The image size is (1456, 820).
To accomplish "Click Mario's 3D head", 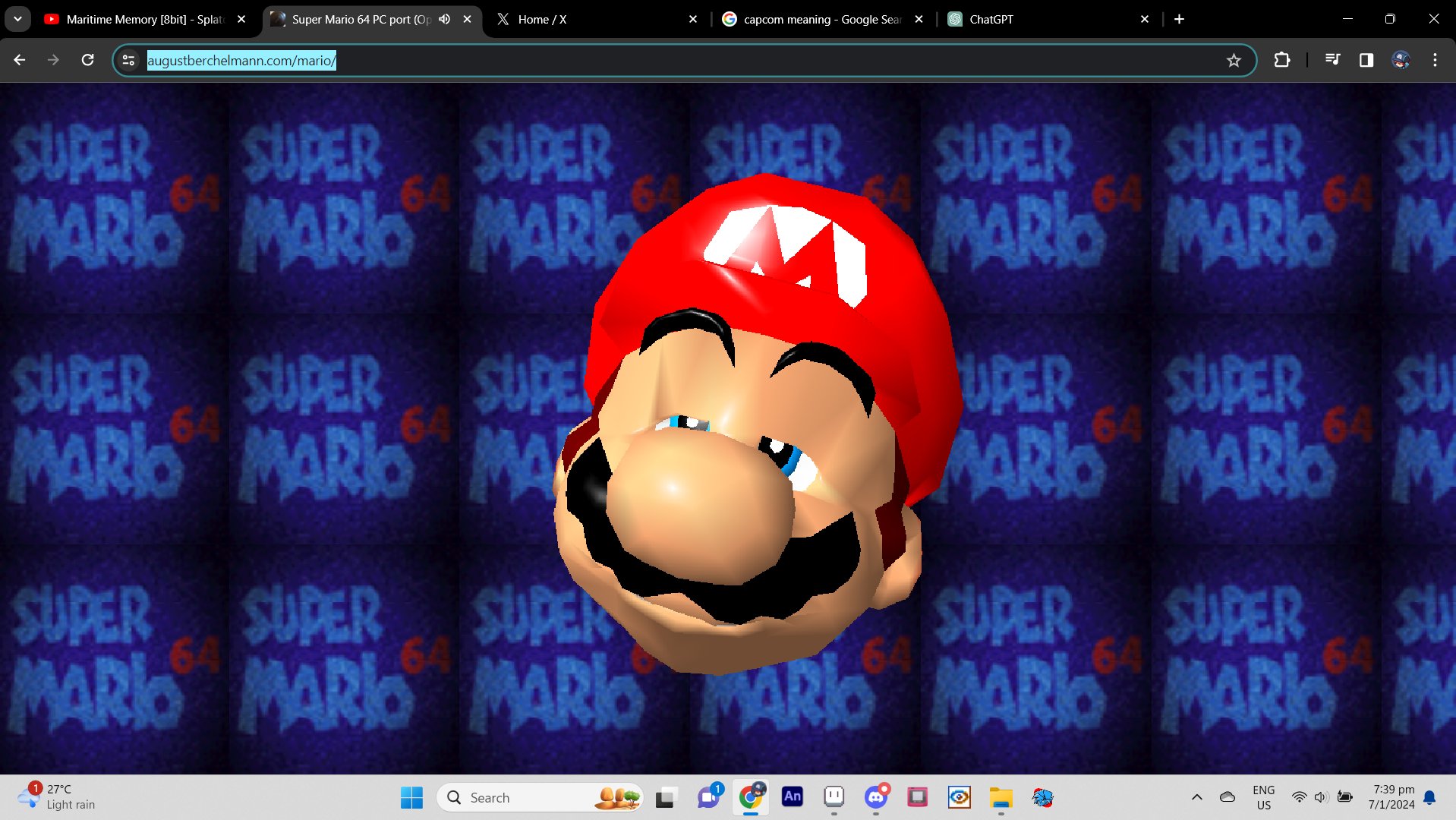I will click(758, 425).
